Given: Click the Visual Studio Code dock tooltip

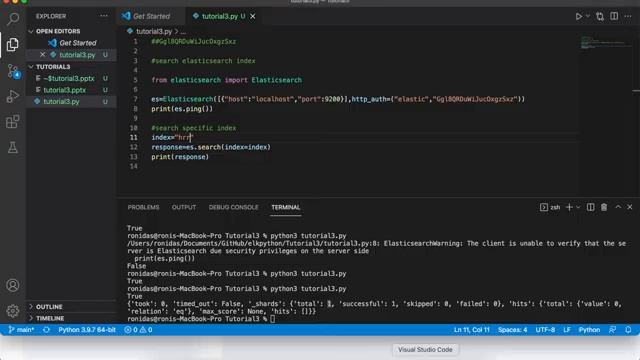Looking at the screenshot, I should click(425, 350).
